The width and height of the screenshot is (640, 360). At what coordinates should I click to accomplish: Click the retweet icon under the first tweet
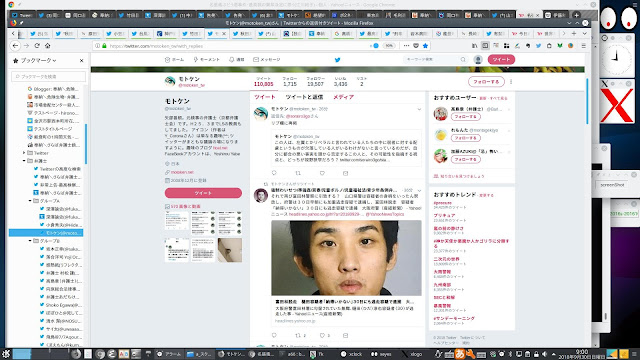[x=298, y=173]
